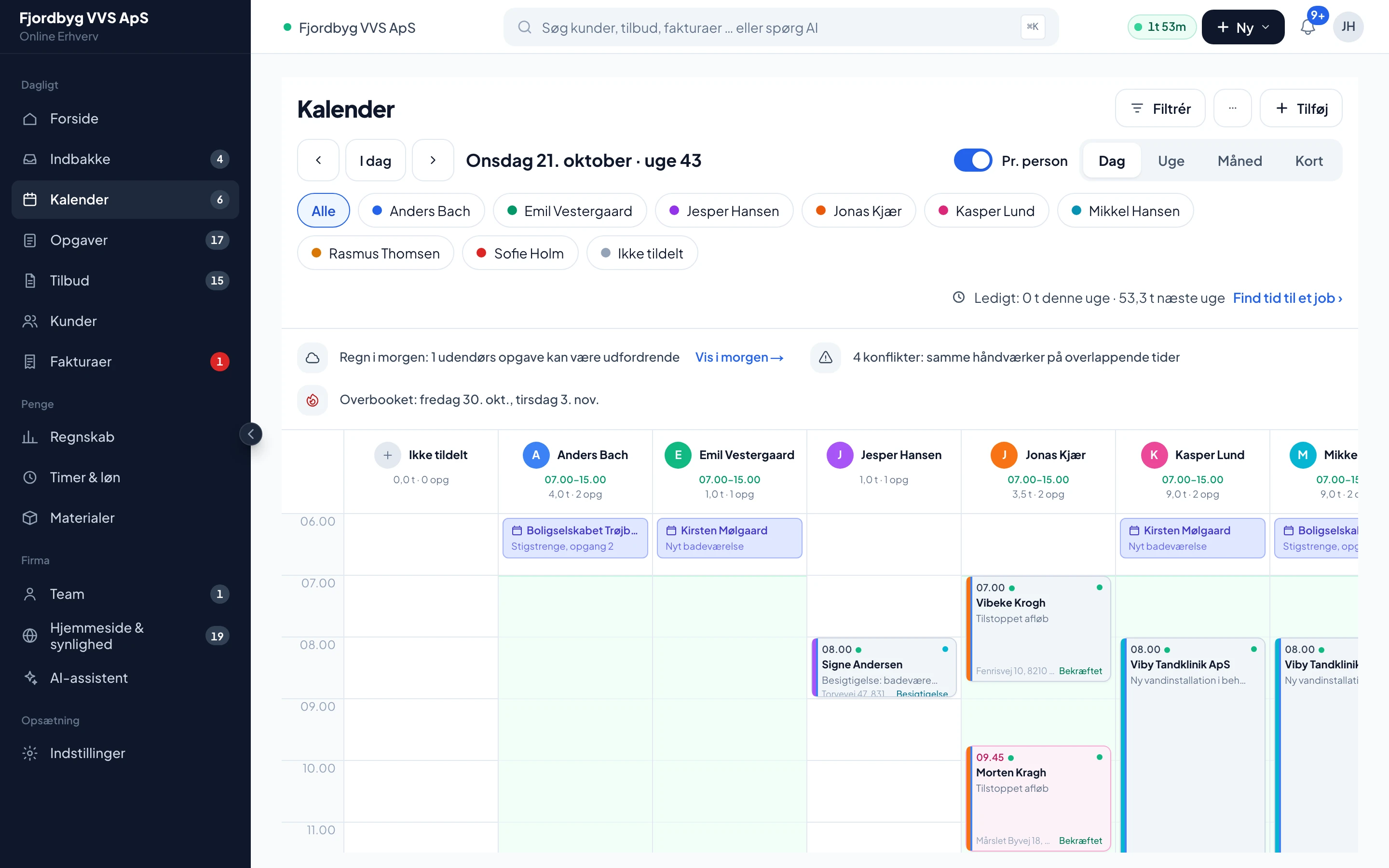Click the I dag button
This screenshot has width=1389, height=868.
pos(375,160)
